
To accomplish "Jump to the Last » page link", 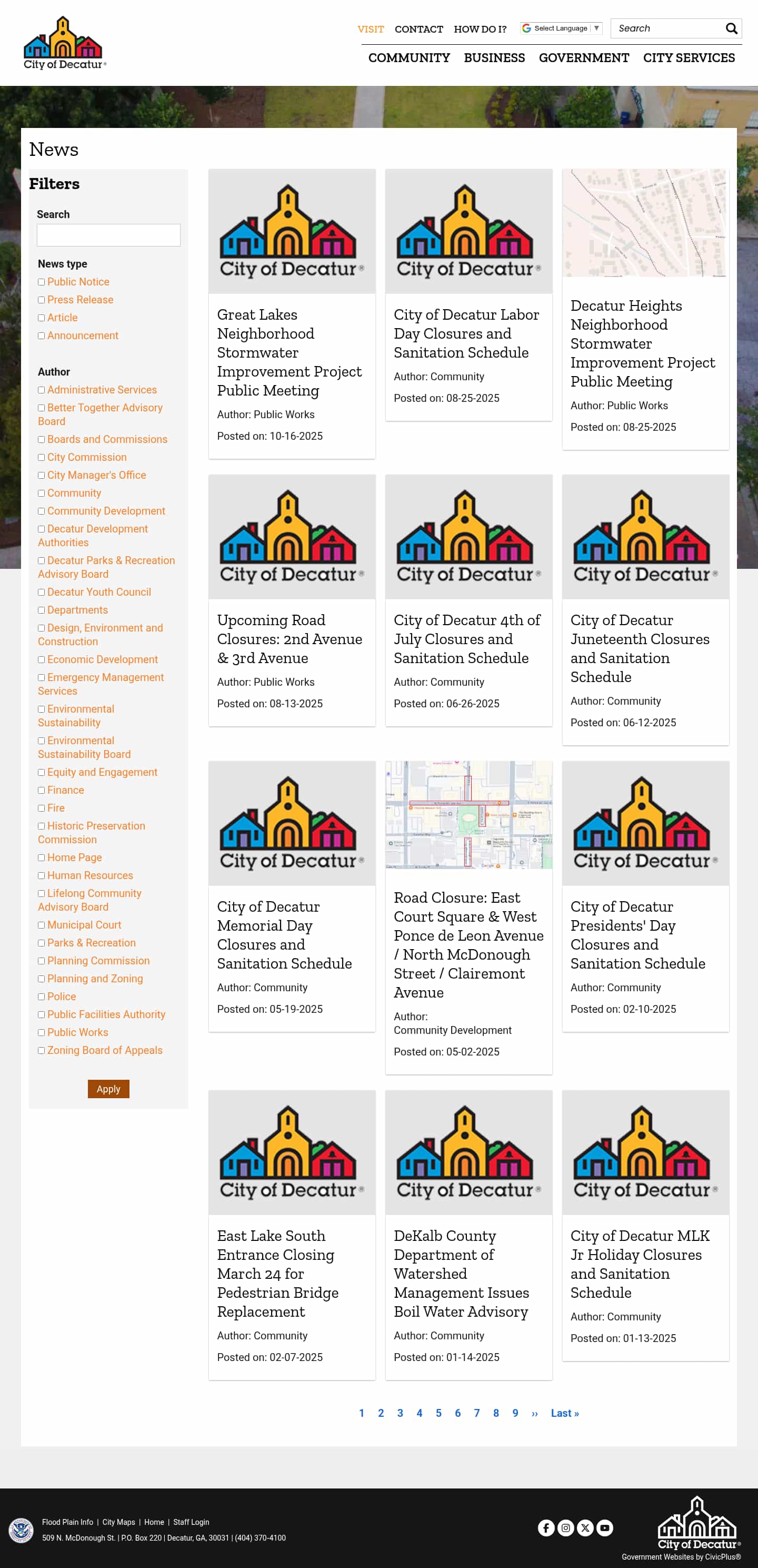I will point(564,1413).
